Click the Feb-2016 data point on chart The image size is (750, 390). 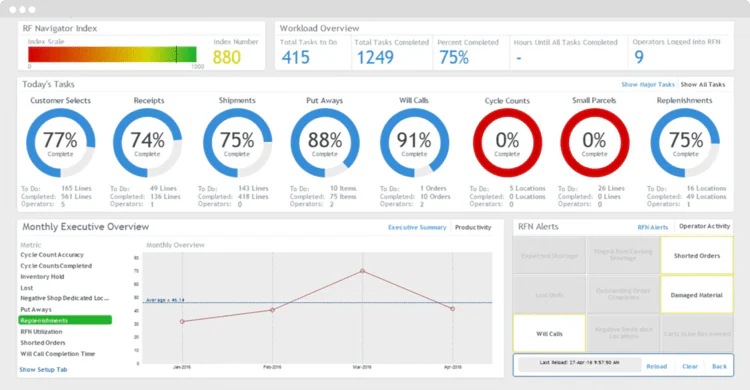point(273,310)
